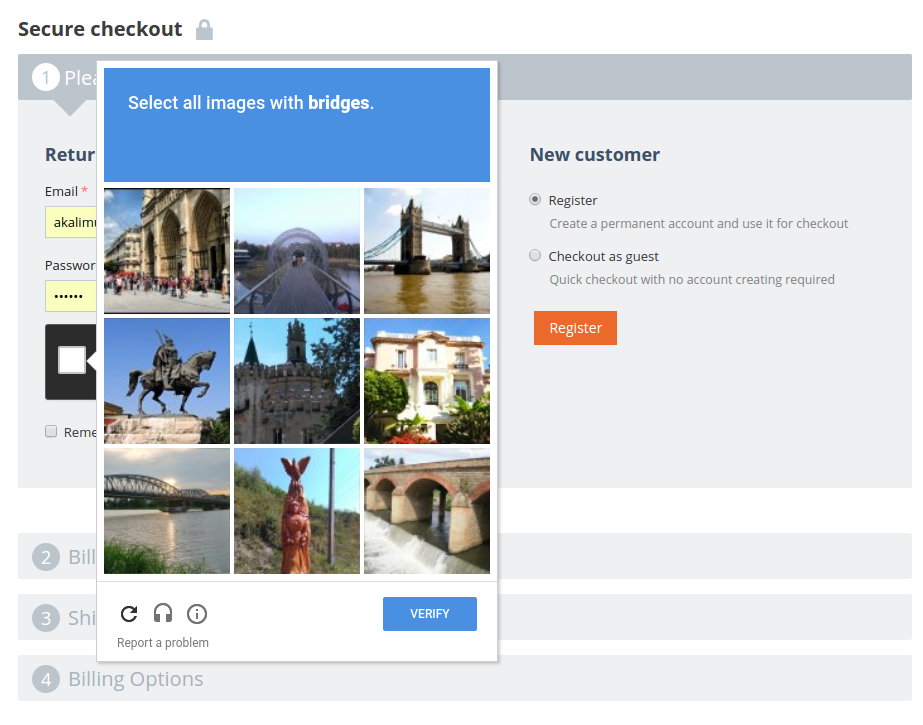Select the stone castle tower image tile

(x=297, y=381)
